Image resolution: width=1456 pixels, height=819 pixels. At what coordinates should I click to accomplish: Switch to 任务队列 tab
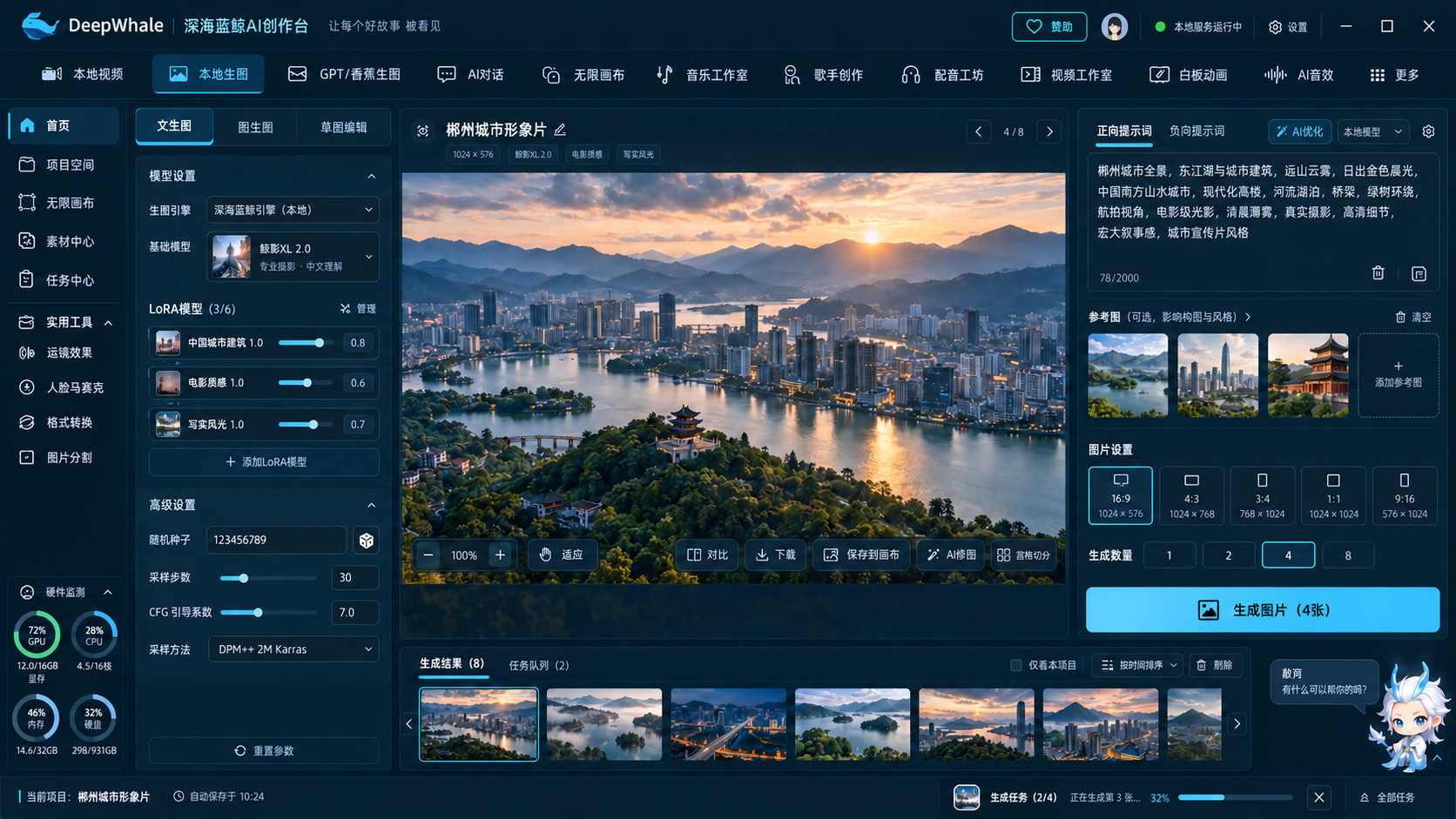point(538,665)
